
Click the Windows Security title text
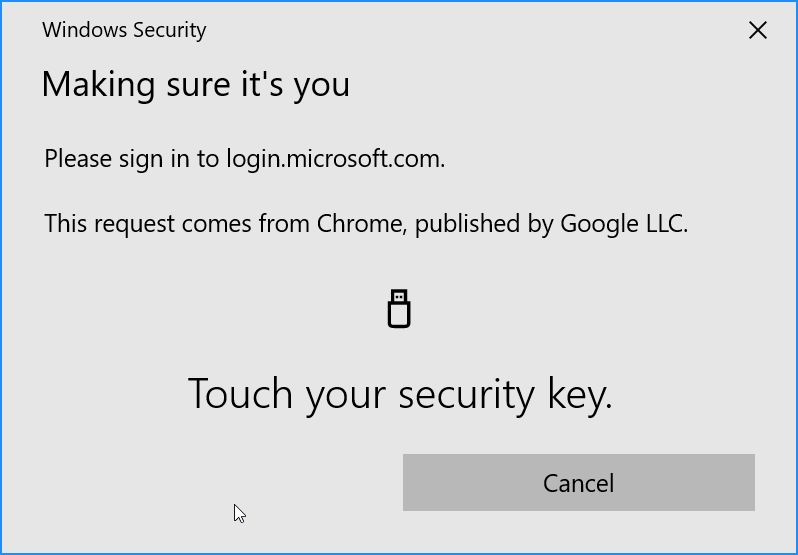tap(124, 30)
